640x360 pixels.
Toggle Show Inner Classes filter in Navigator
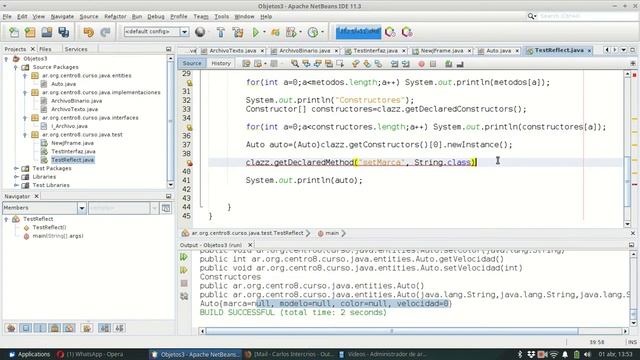69,328
